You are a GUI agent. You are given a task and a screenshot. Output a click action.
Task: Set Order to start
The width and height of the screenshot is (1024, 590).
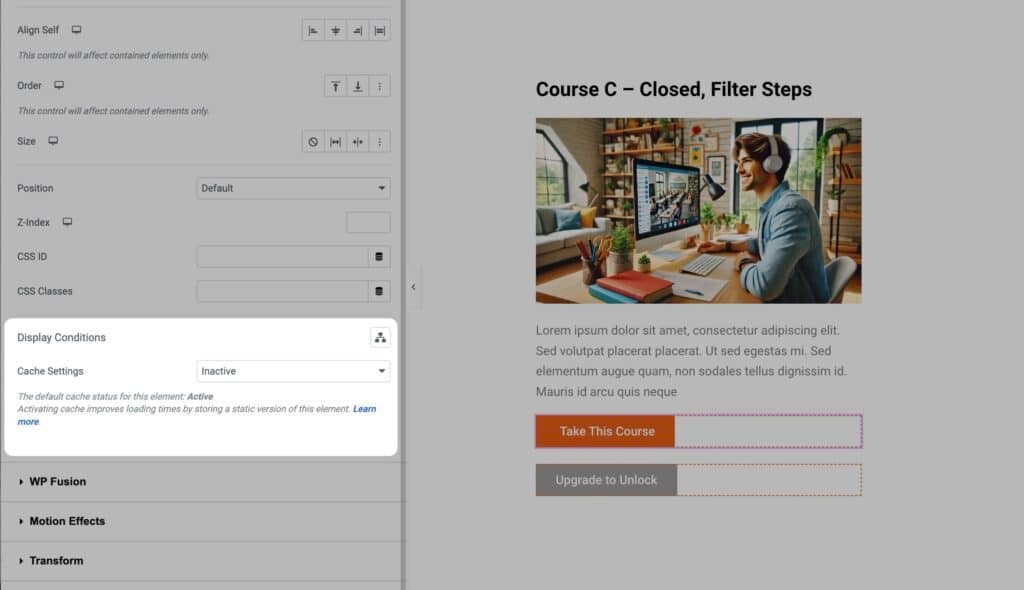click(x=336, y=86)
